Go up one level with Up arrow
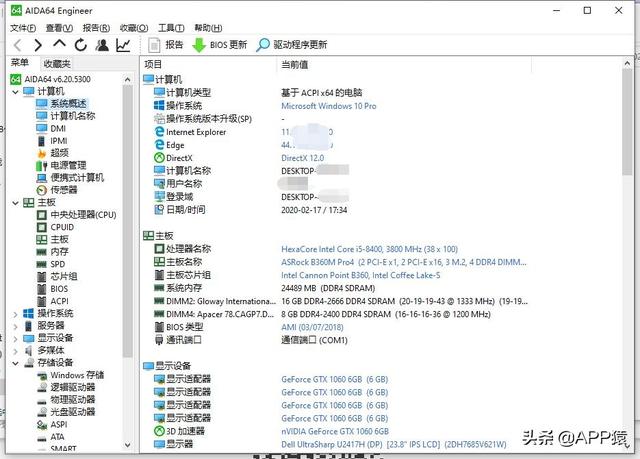Viewport: 640px width, 459px height. pos(60,44)
